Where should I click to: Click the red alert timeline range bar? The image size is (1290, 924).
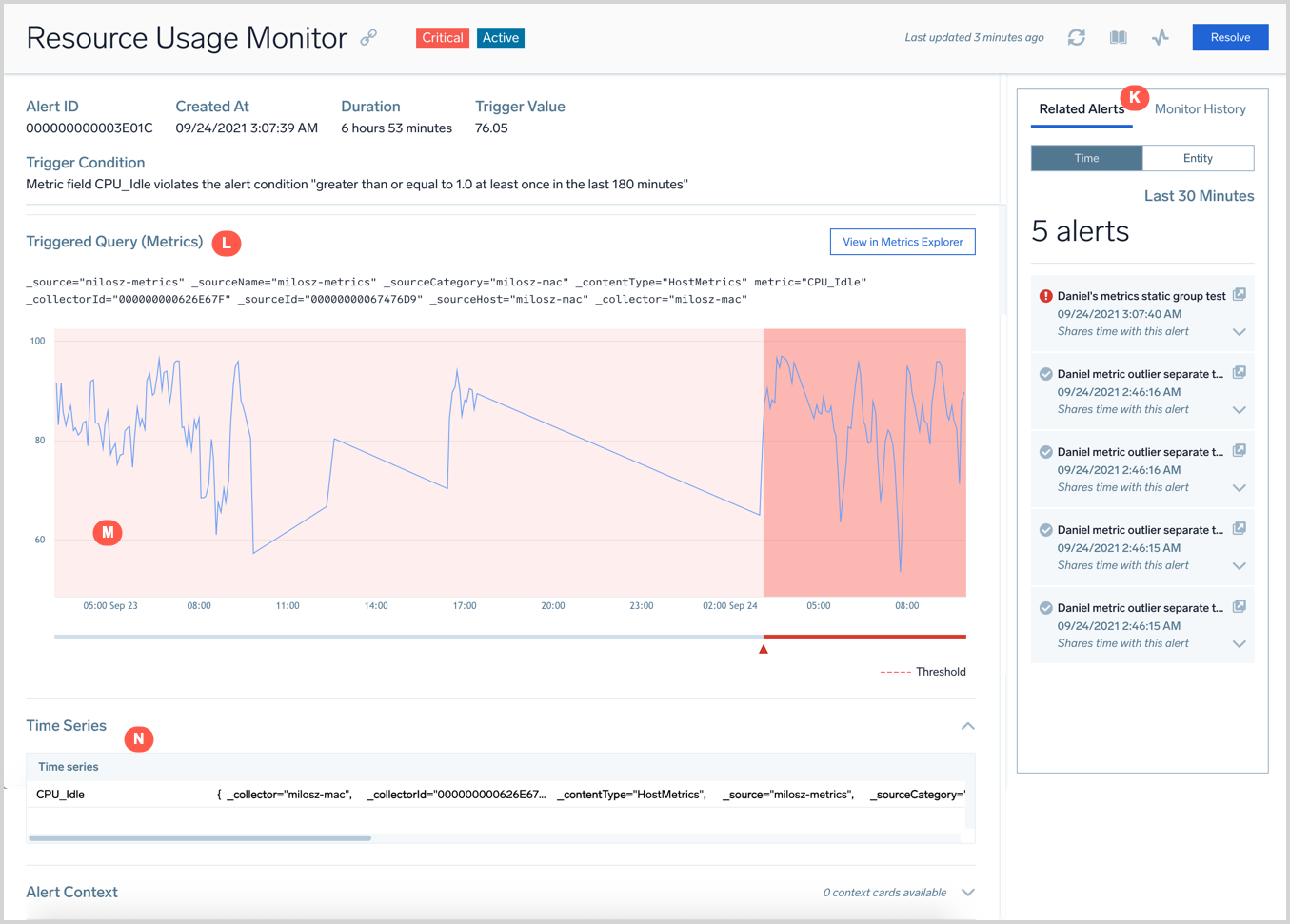pos(863,636)
